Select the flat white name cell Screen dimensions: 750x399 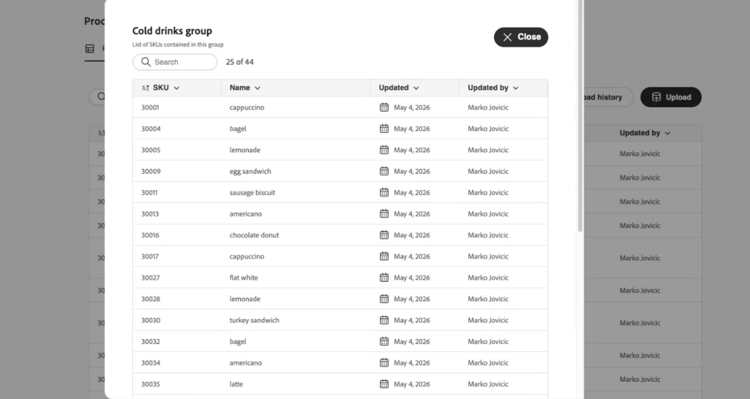(243, 277)
